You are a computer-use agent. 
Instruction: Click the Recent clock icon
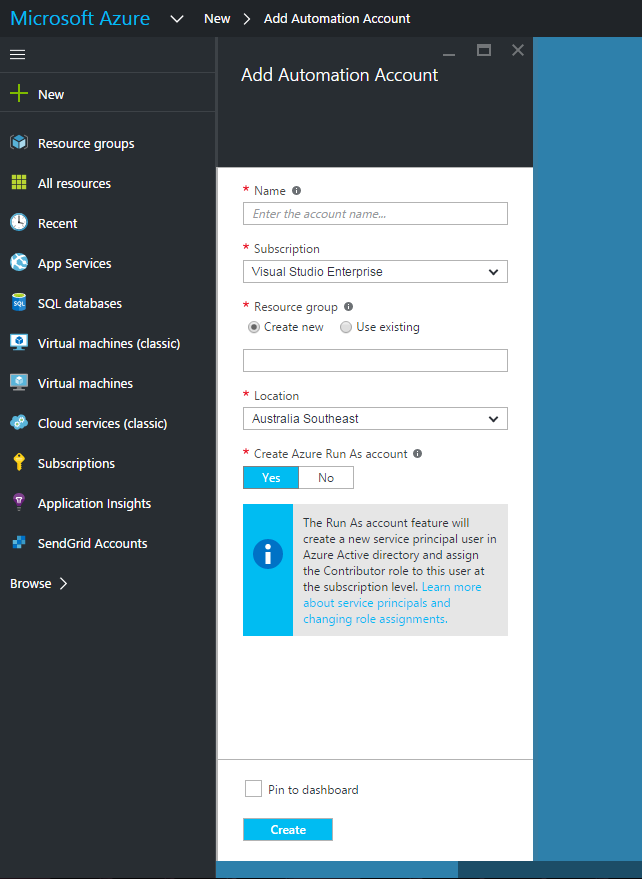pyautogui.click(x=19, y=222)
